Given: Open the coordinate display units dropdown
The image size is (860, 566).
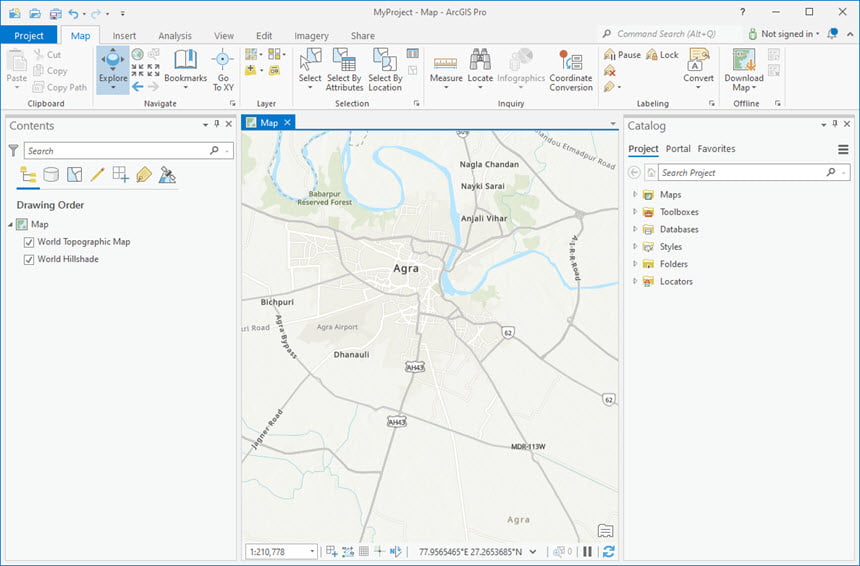Looking at the screenshot, I should 533,552.
